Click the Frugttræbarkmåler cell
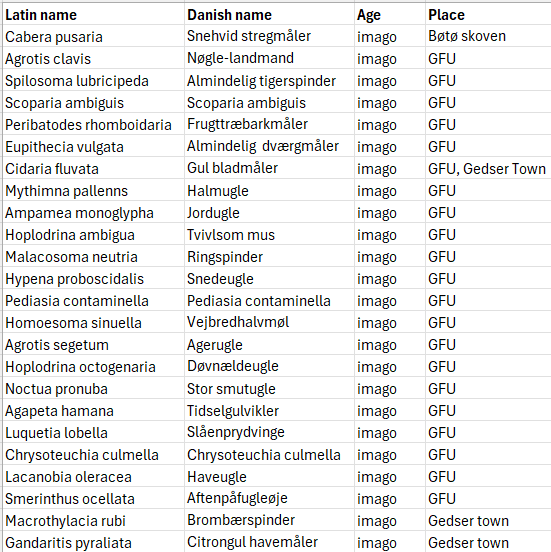This screenshot has height=552, width=551. (x=269, y=124)
